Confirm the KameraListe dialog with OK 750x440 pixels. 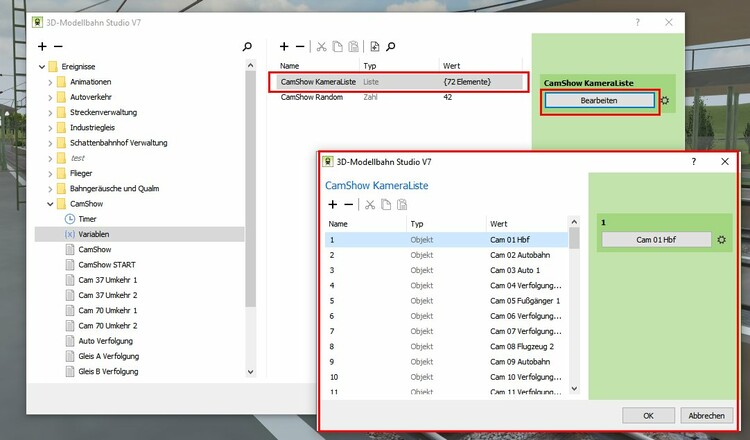[x=649, y=416]
